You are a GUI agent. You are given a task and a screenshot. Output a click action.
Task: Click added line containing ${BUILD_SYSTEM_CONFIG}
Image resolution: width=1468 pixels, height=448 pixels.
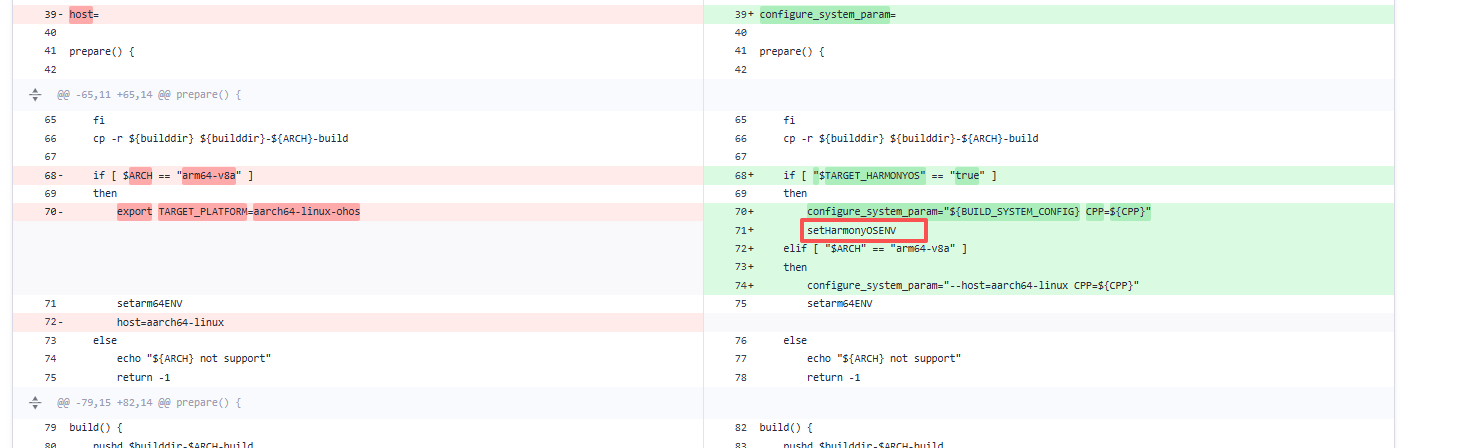(x=1049, y=212)
